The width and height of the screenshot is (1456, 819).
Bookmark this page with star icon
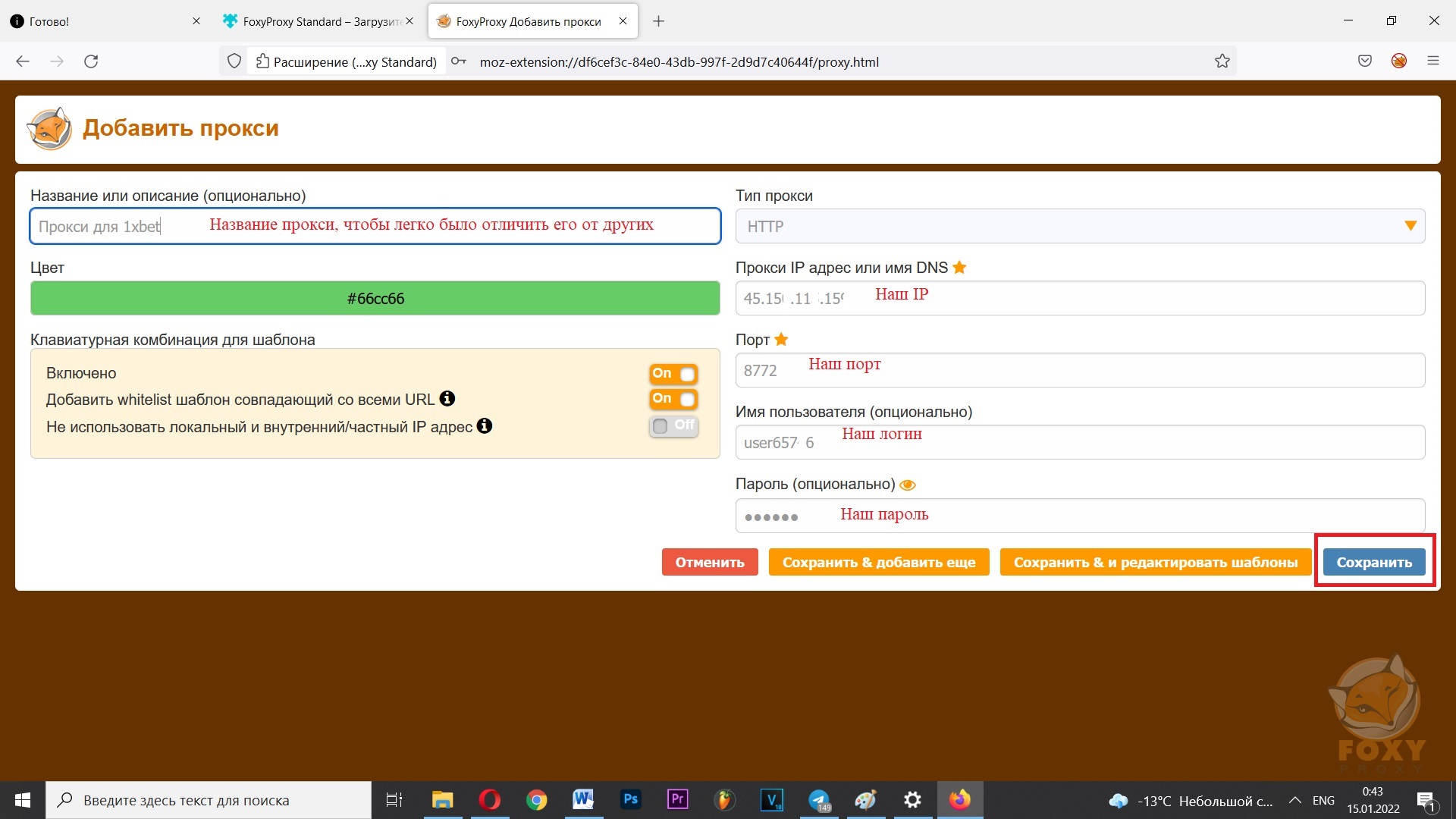(x=1222, y=61)
